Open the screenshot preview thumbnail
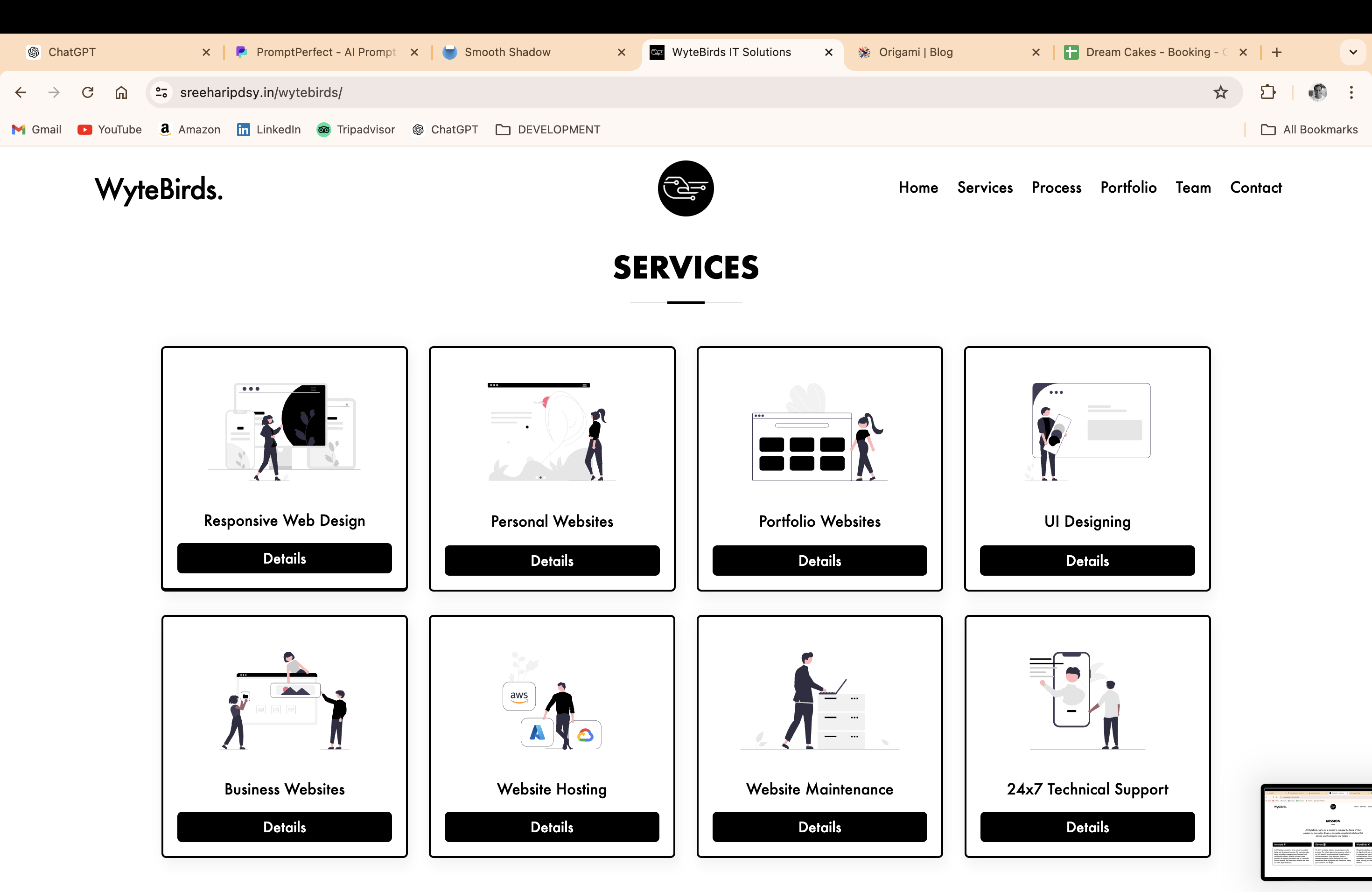Viewport: 1372px width, 892px height. point(1317,833)
